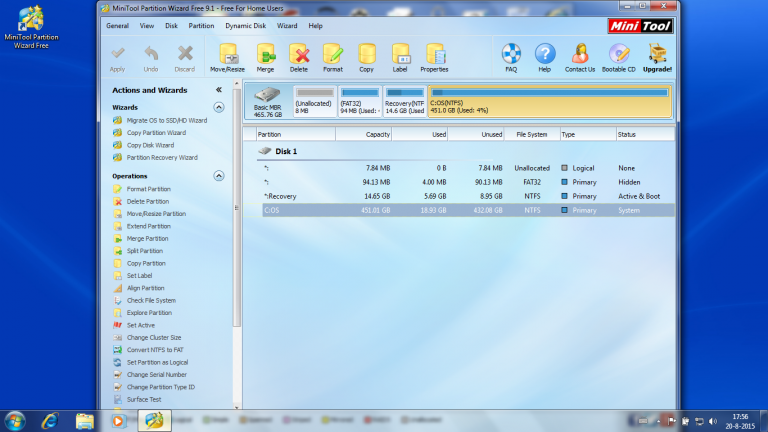This screenshot has height=432, width=768.
Task: Click the Merge partition toolbar icon
Action: coord(265,56)
